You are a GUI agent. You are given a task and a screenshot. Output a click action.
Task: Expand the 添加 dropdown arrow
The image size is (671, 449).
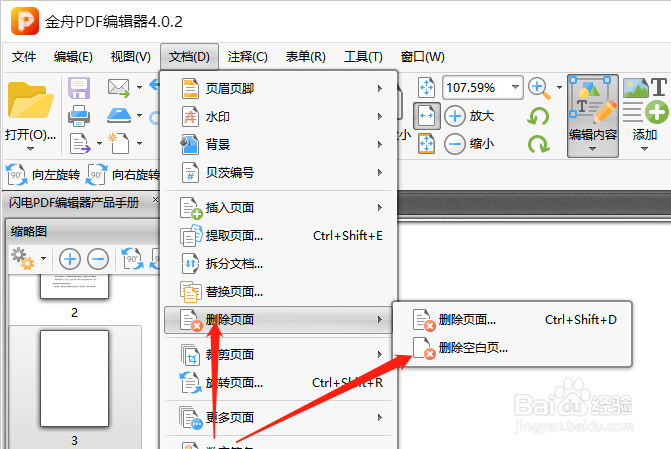[644, 149]
